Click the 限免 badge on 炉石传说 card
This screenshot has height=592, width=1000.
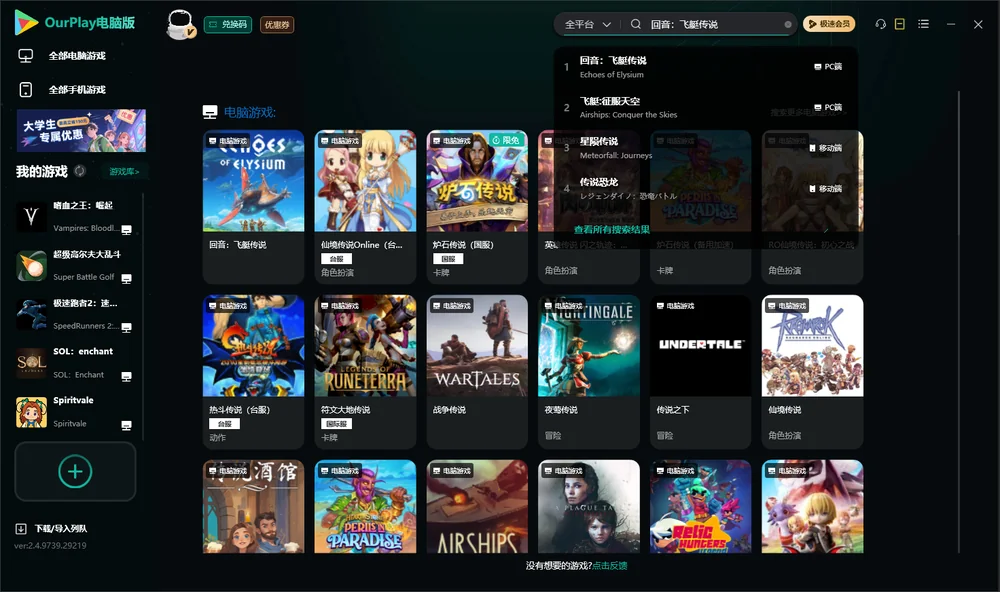(x=506, y=140)
